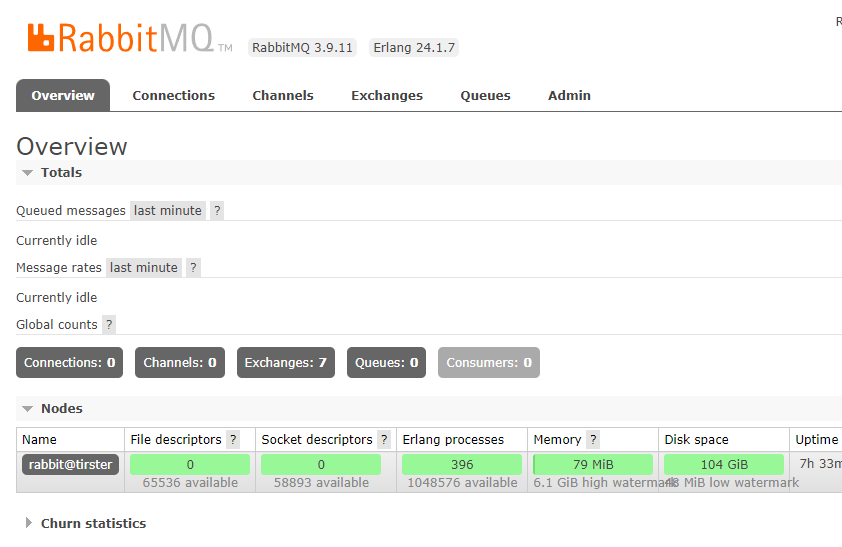Click the 1048576 available text

point(462,483)
